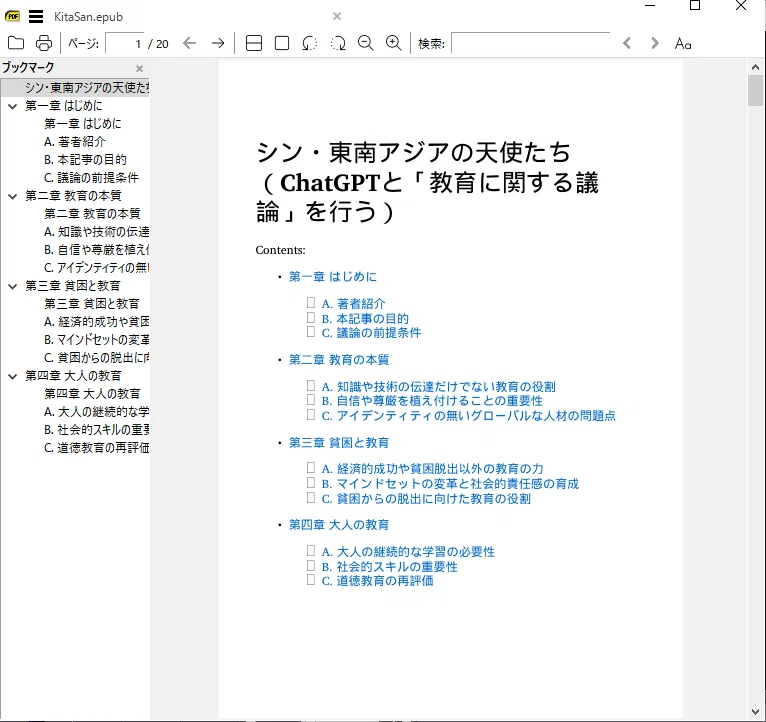Select child bookmark 第四章 大人の教育
The height and width of the screenshot is (722, 766).
[92, 394]
